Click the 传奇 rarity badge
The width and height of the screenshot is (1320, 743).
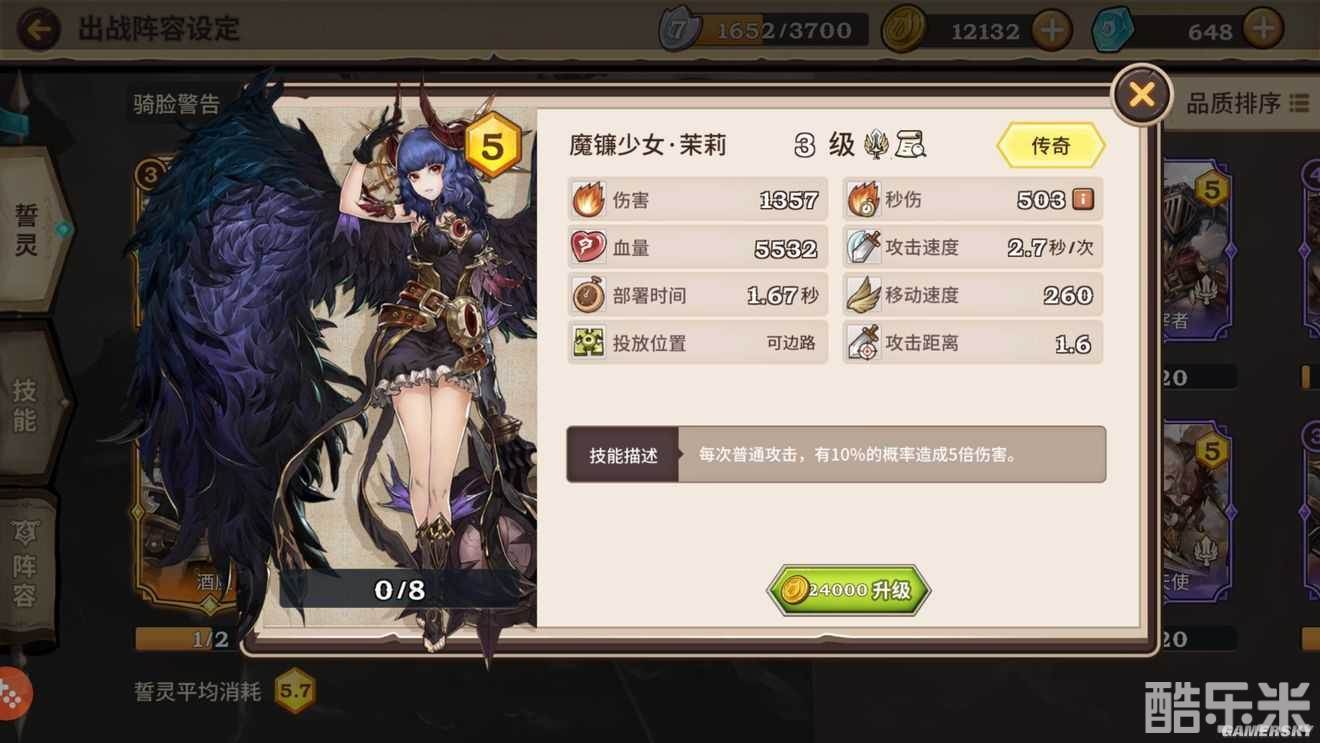click(1051, 146)
